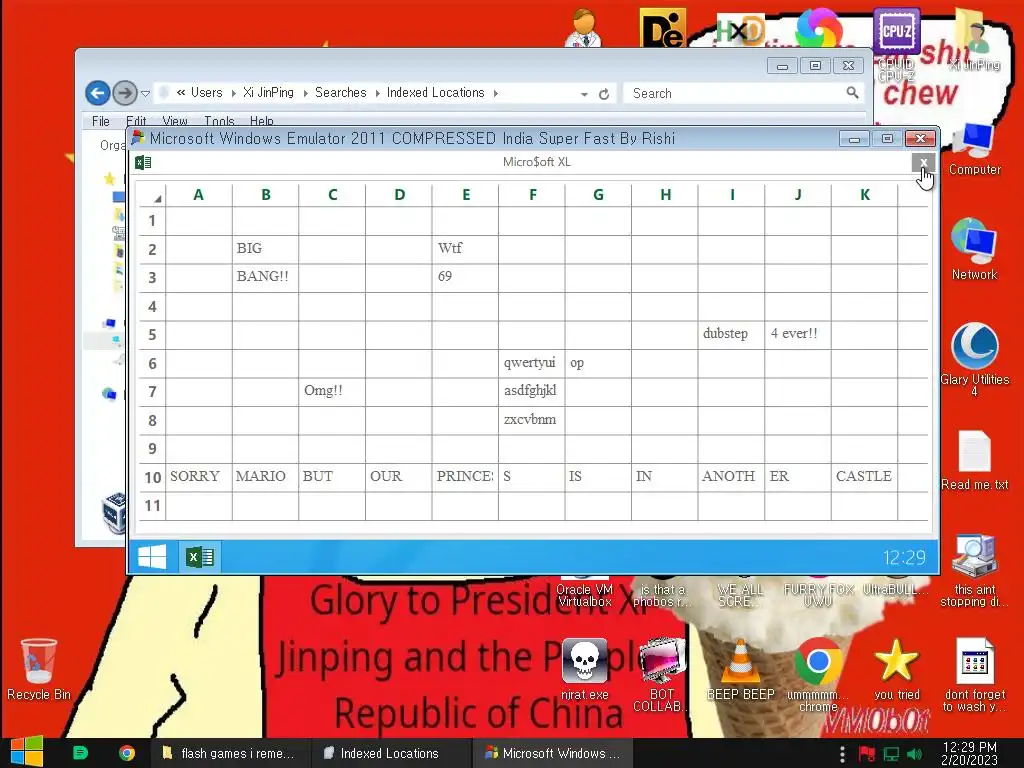The height and width of the screenshot is (768, 1024).
Task: Click the cell containing PRINCE:
Action: point(465,477)
